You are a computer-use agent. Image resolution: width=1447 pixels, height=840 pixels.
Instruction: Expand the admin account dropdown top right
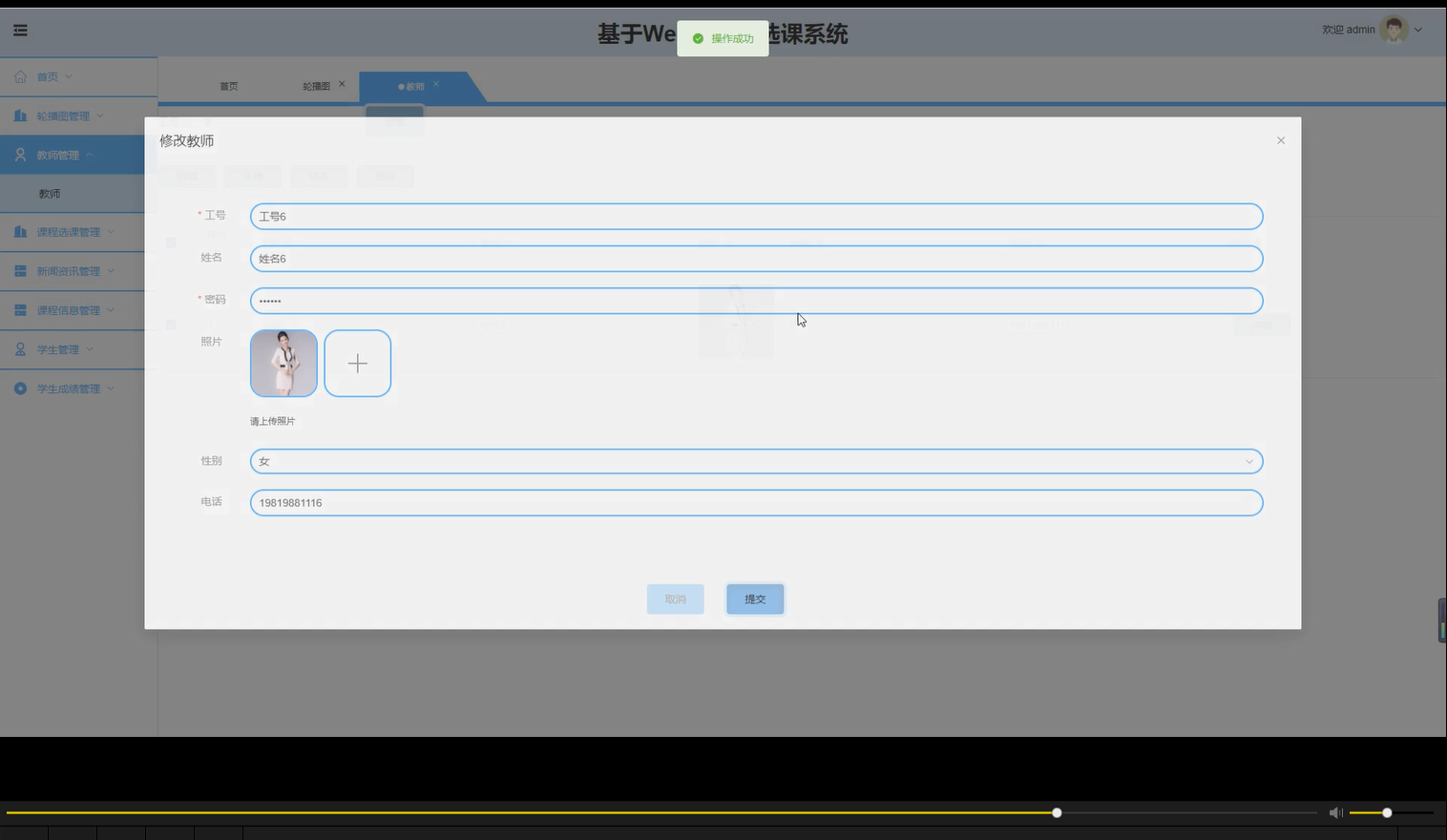click(x=1418, y=30)
